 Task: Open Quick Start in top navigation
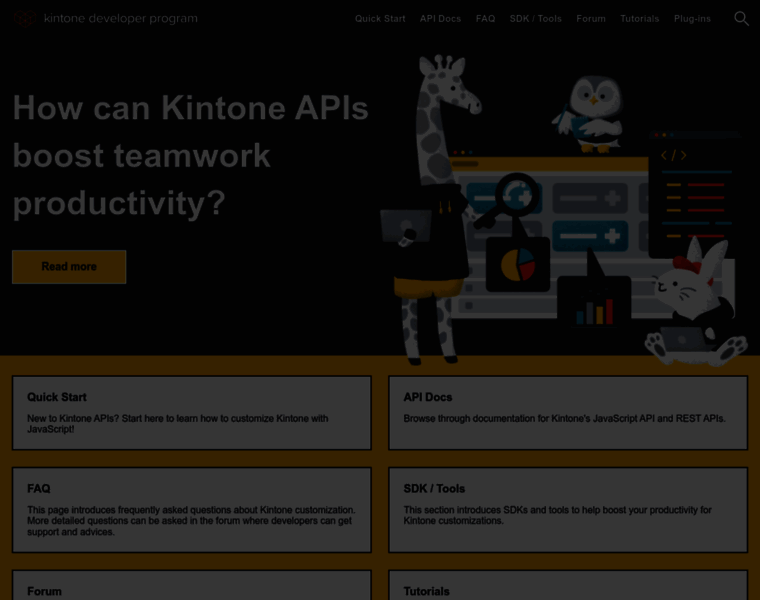tap(380, 19)
